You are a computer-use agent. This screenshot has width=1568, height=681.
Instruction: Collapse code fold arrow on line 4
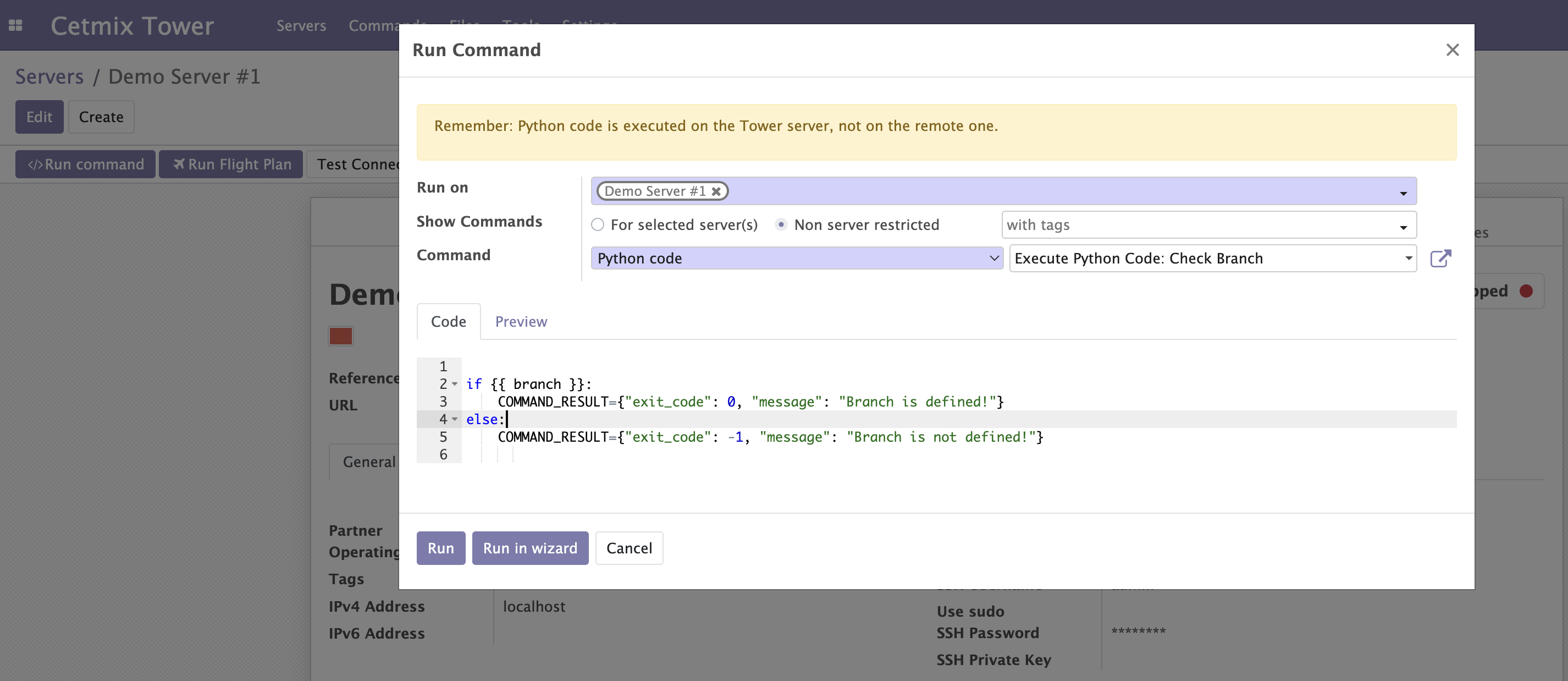(455, 420)
